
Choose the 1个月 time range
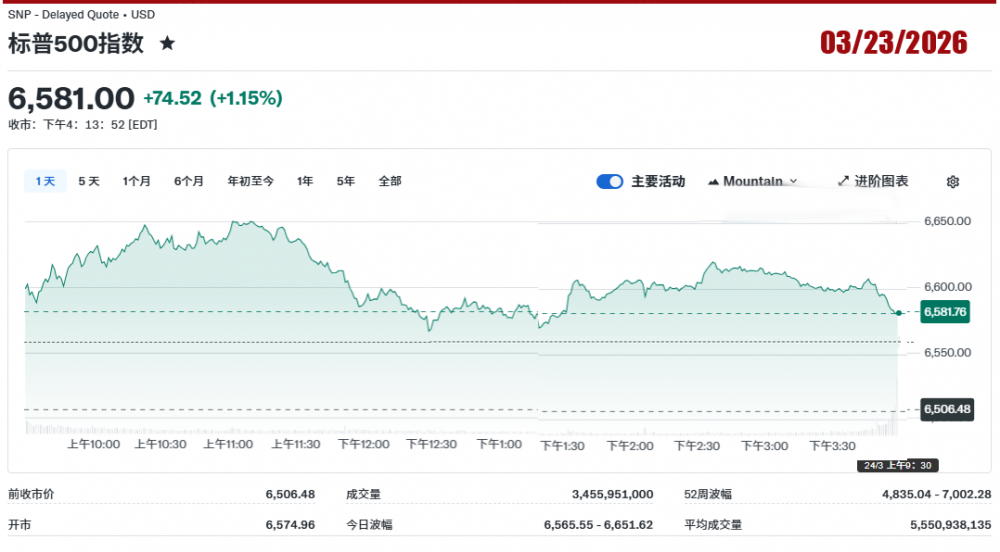click(137, 181)
